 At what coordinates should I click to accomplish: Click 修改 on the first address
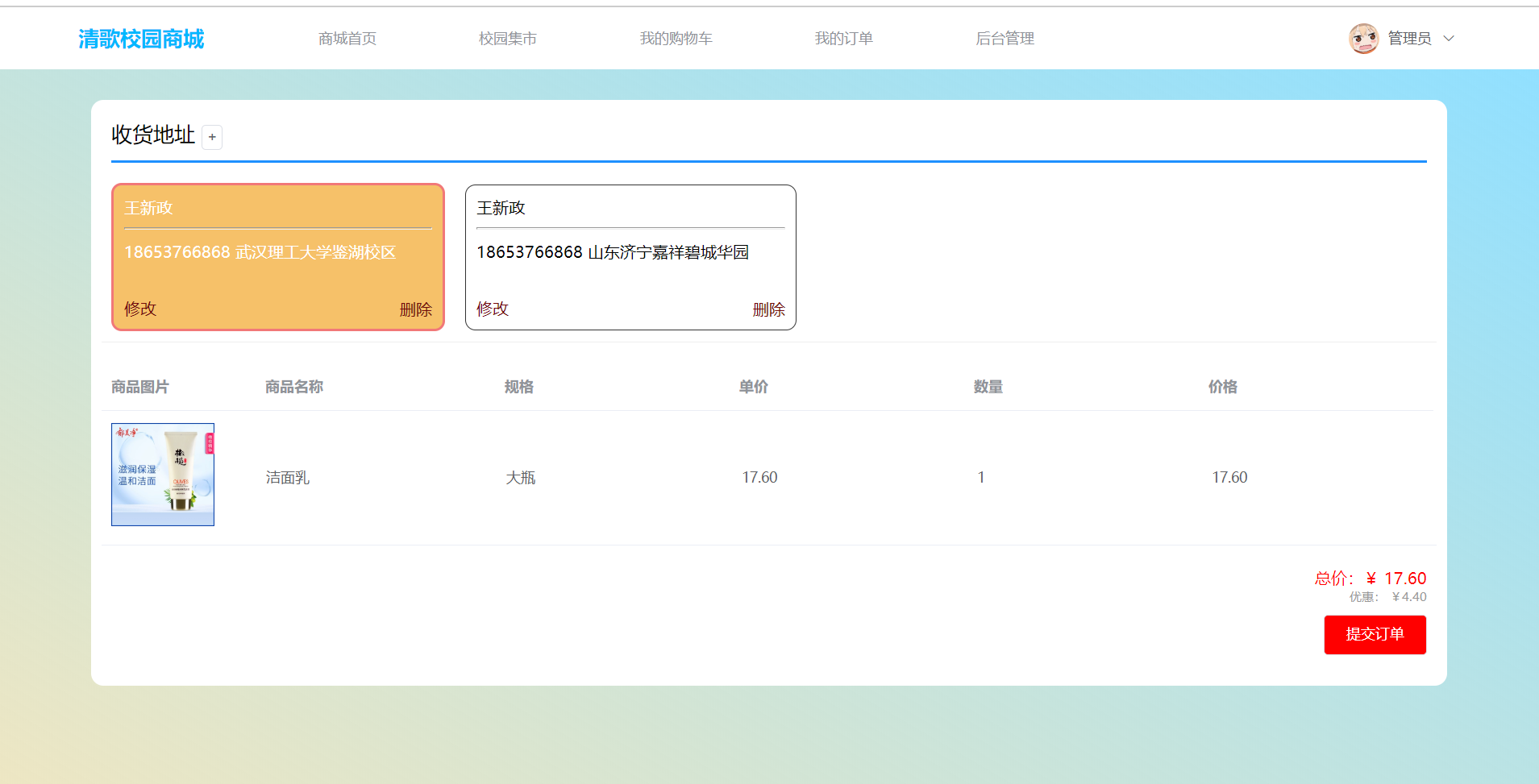[x=139, y=309]
